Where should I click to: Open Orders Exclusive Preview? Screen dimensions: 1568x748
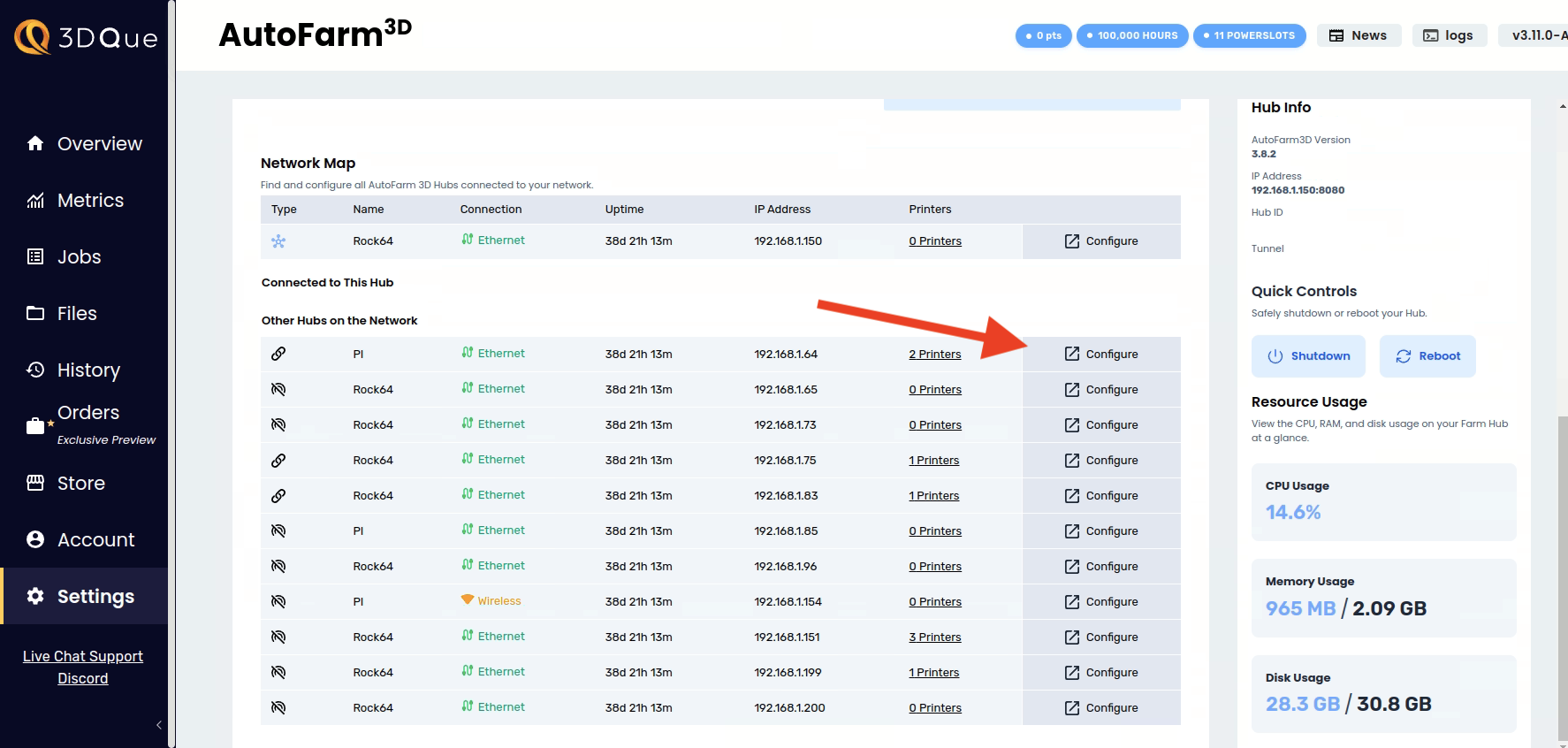[x=84, y=425]
